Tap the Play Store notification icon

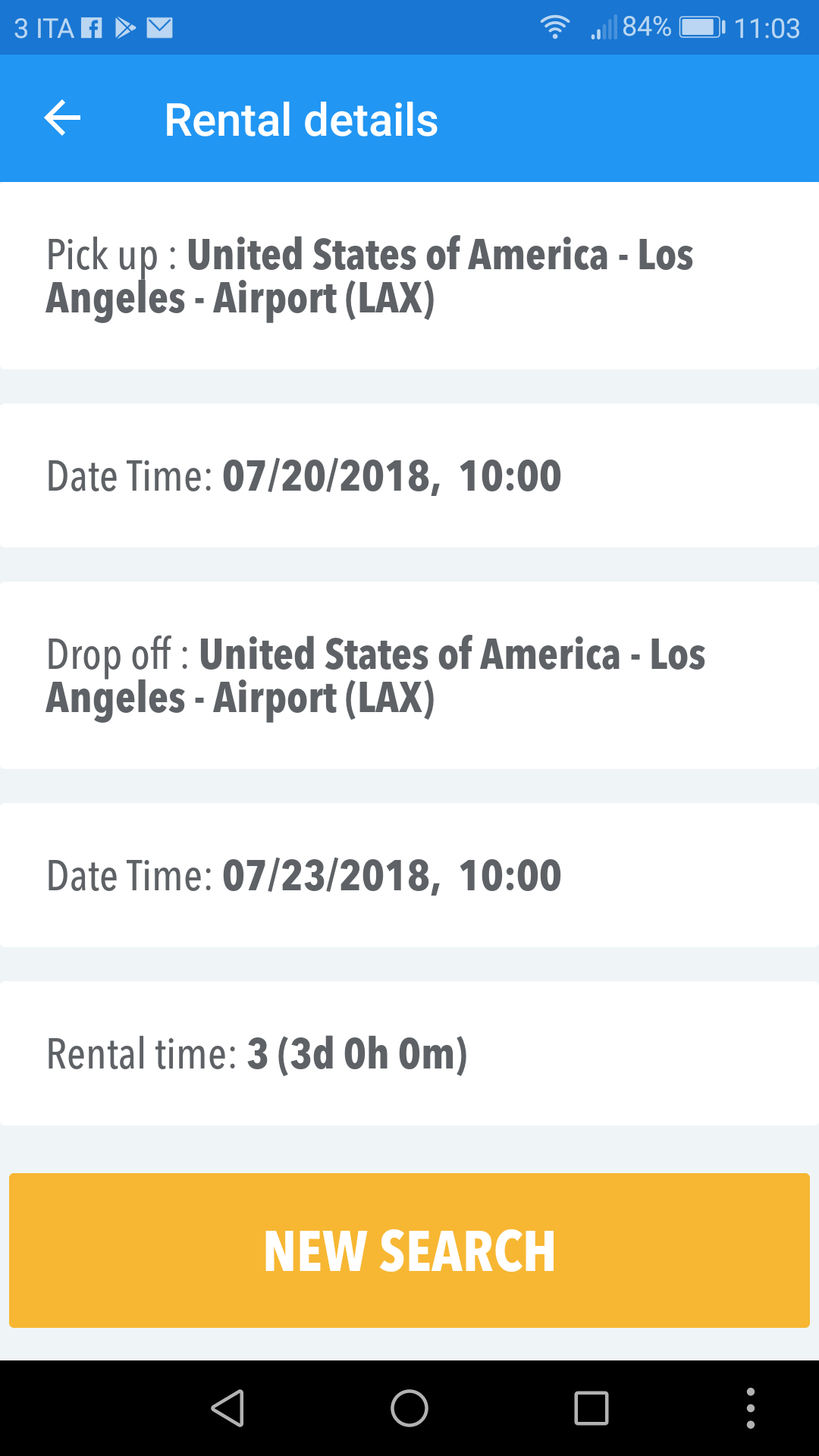click(125, 28)
